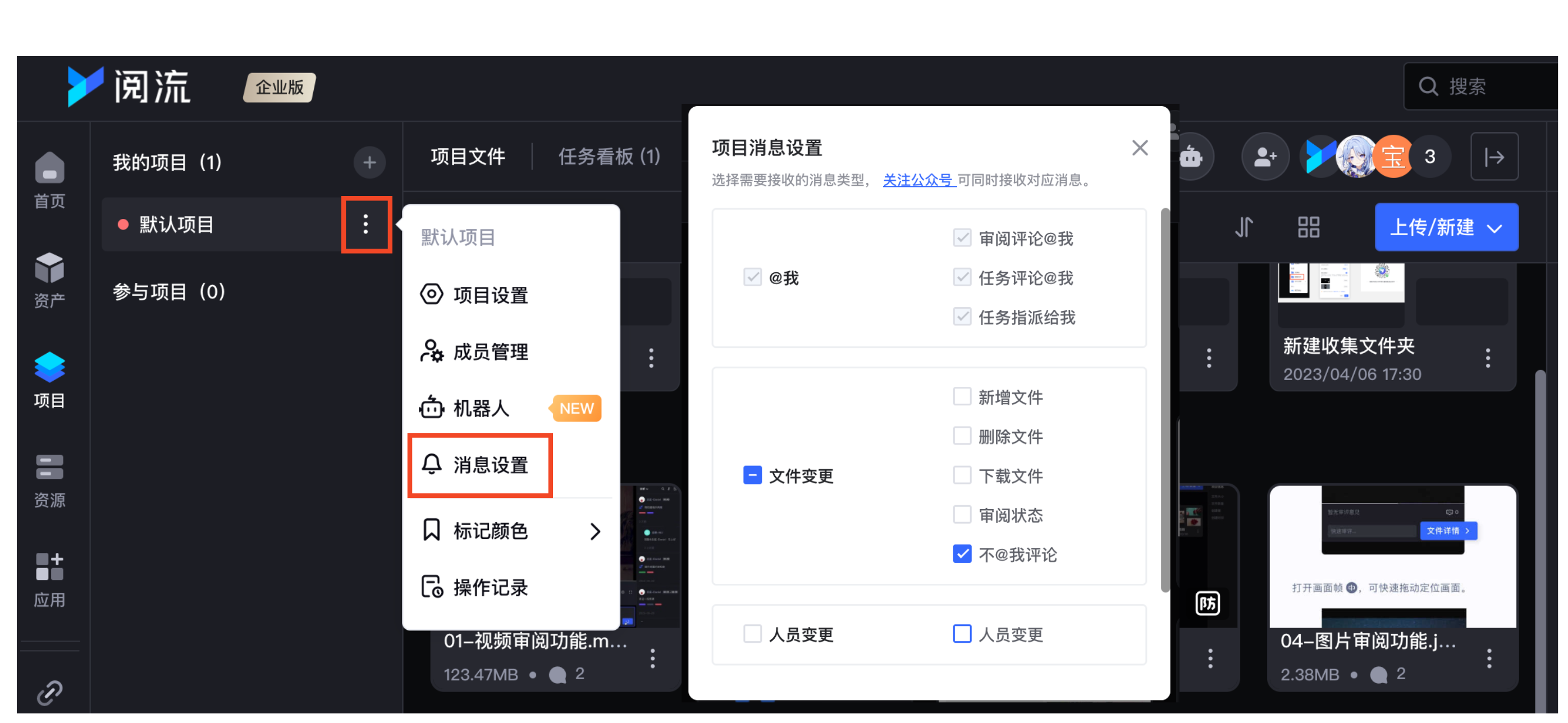Click the anime character avatar

click(1356, 157)
